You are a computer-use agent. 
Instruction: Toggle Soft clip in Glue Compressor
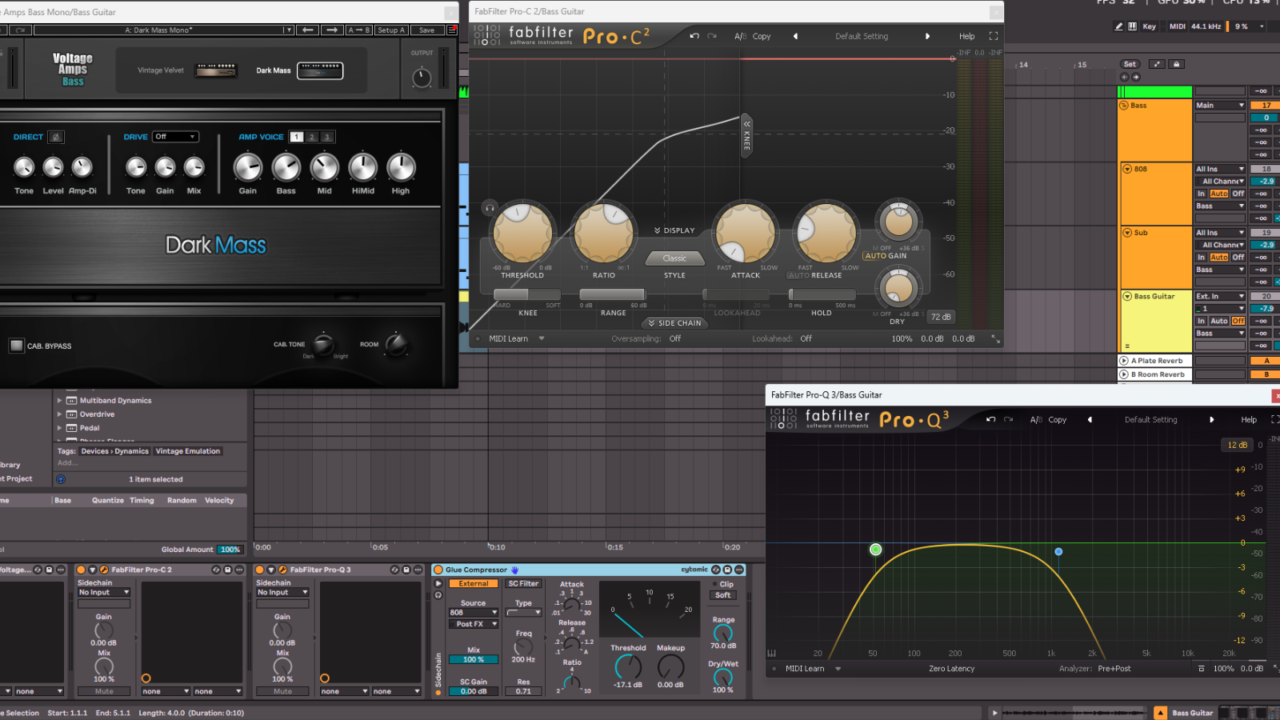(722, 595)
